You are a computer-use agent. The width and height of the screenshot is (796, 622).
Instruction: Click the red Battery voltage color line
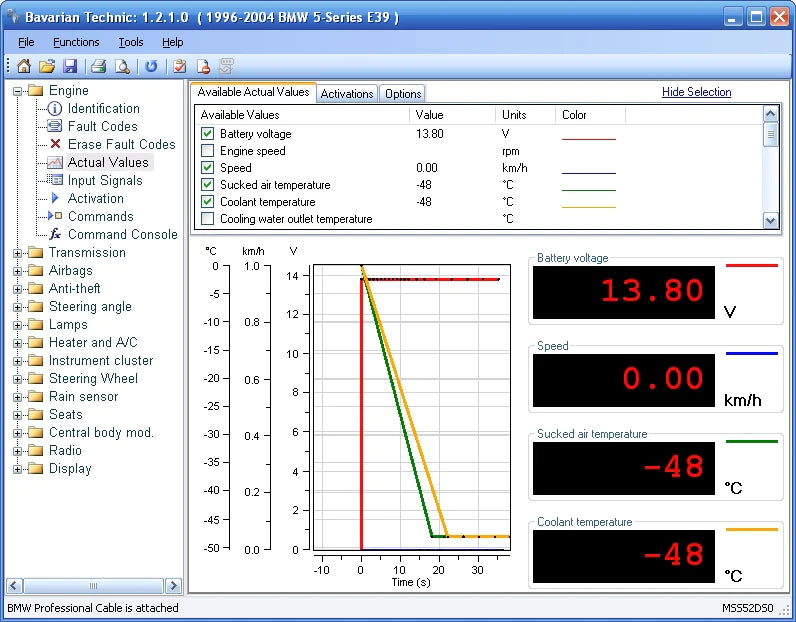click(588, 138)
